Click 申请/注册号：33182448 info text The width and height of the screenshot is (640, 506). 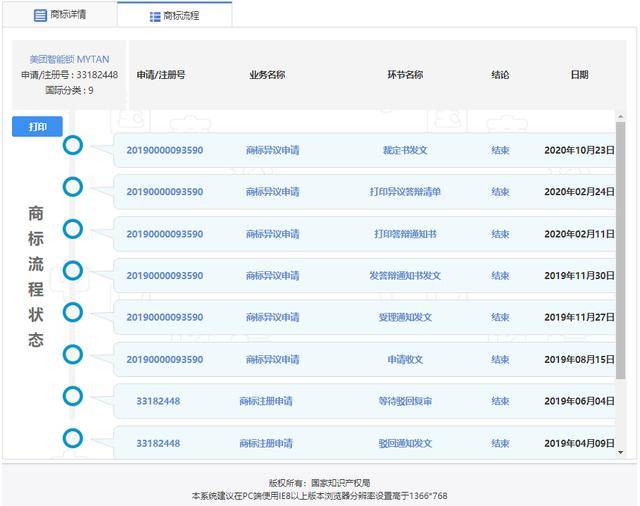tap(69, 75)
